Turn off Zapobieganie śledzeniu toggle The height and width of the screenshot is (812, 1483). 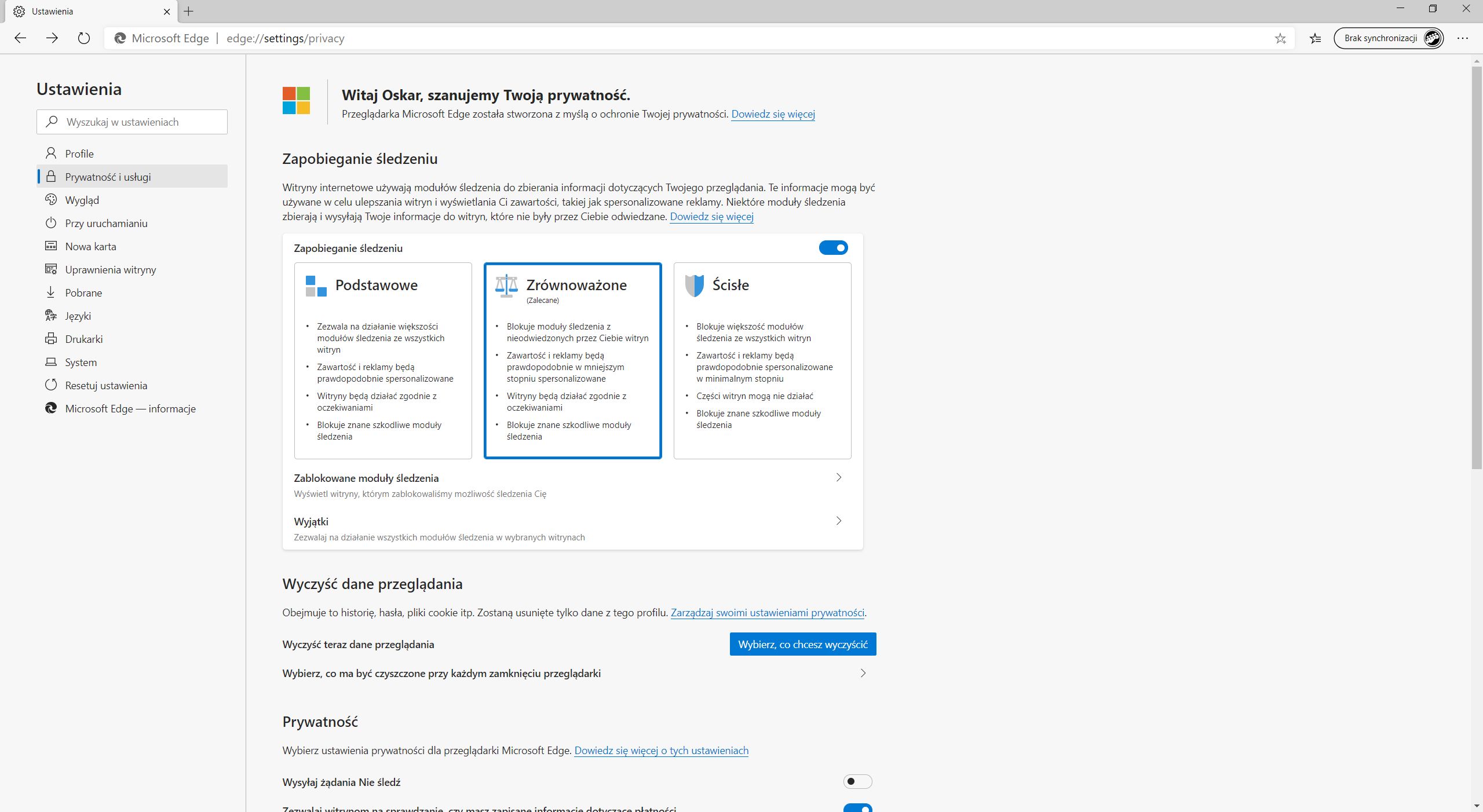[833, 248]
